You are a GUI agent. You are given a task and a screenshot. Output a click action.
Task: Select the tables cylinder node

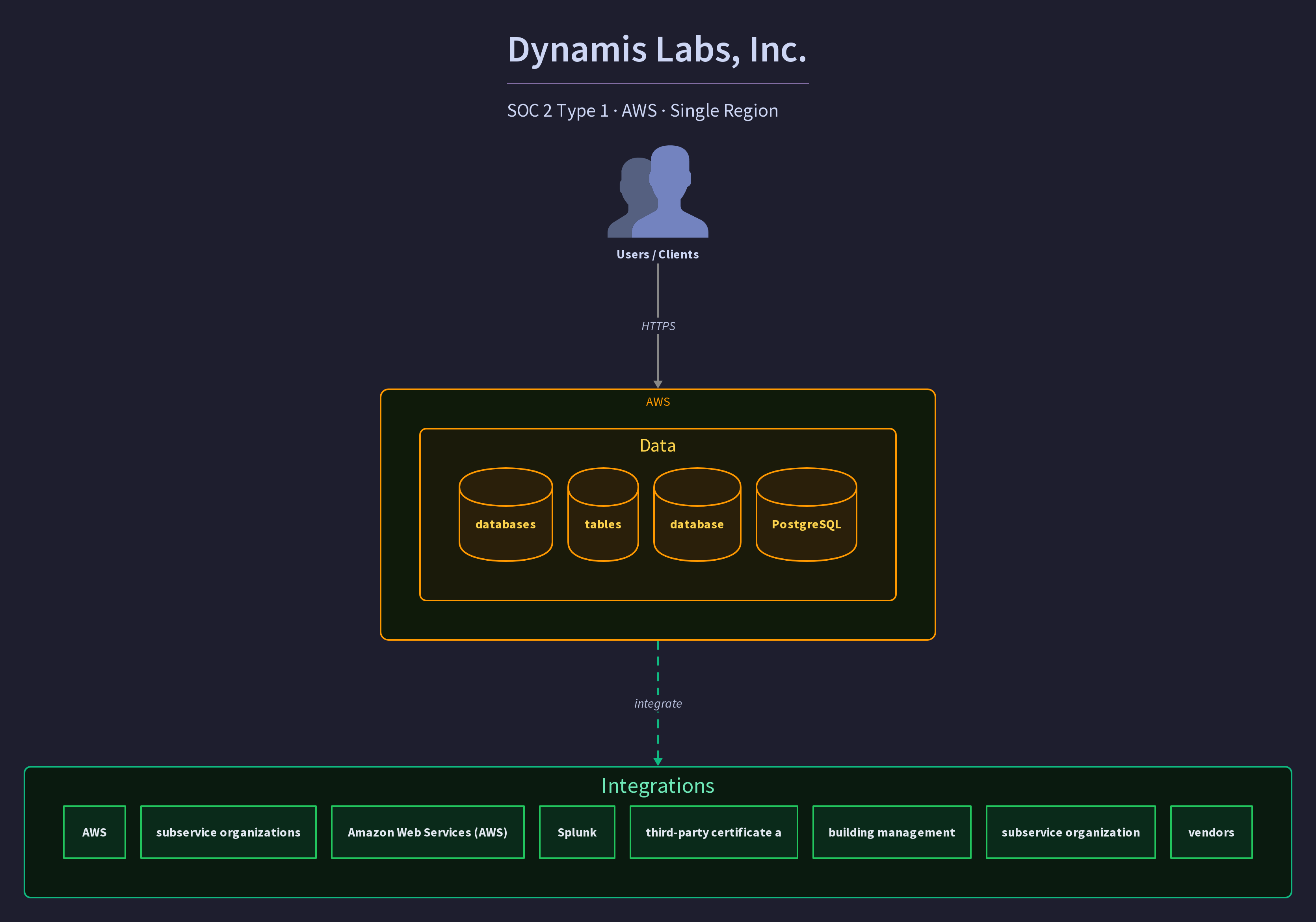click(x=603, y=515)
